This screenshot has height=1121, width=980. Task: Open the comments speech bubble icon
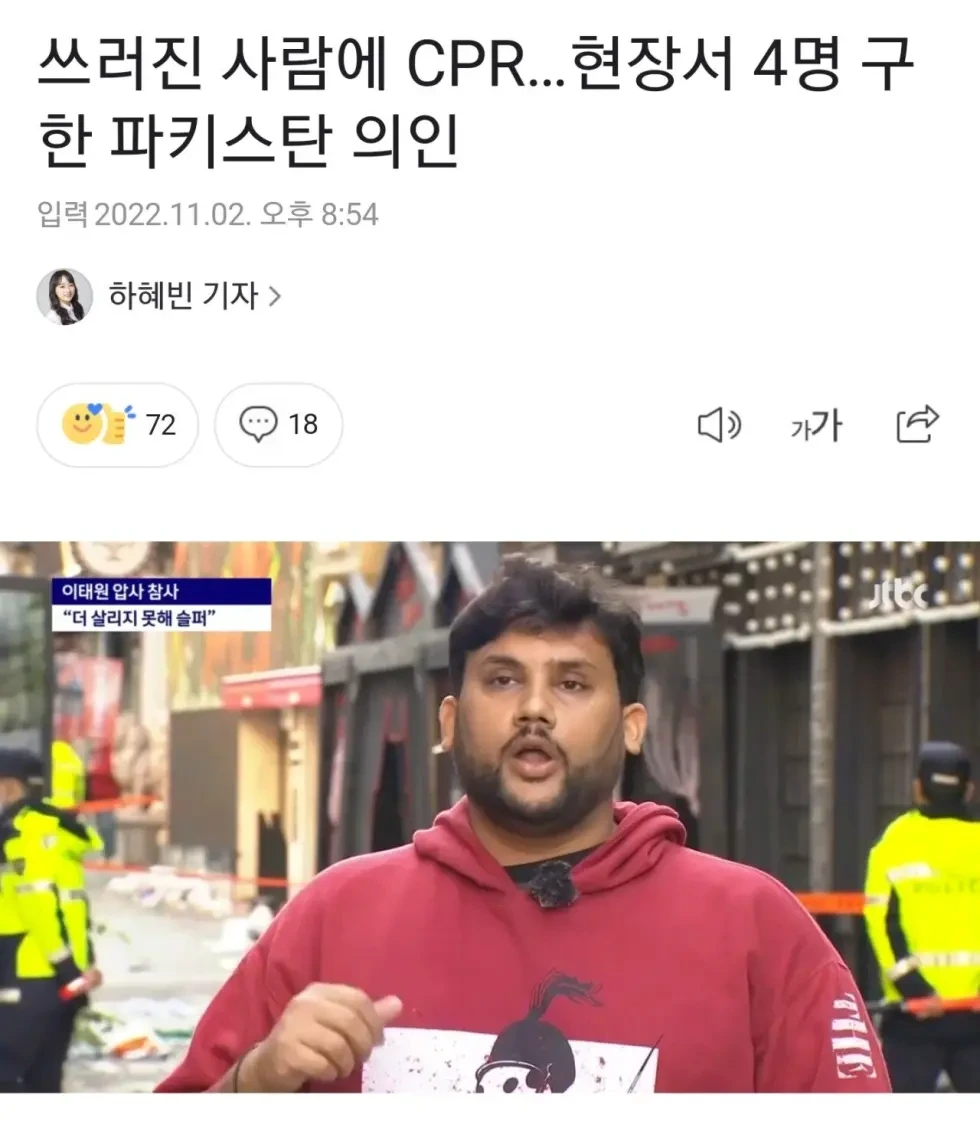point(258,425)
